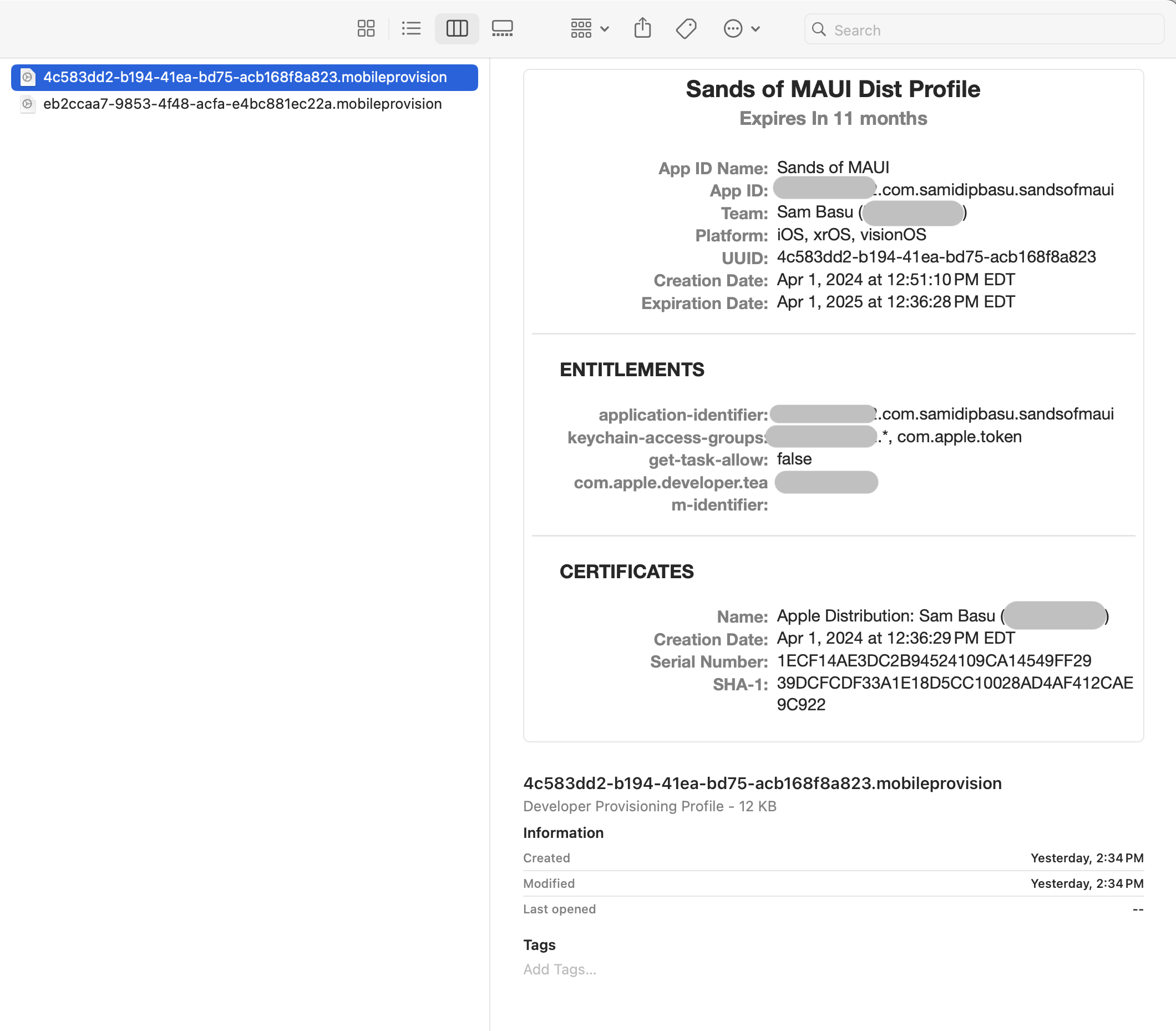The width and height of the screenshot is (1176, 1031).
Task: Click the get-task-allow value 'false'
Action: coord(794,459)
